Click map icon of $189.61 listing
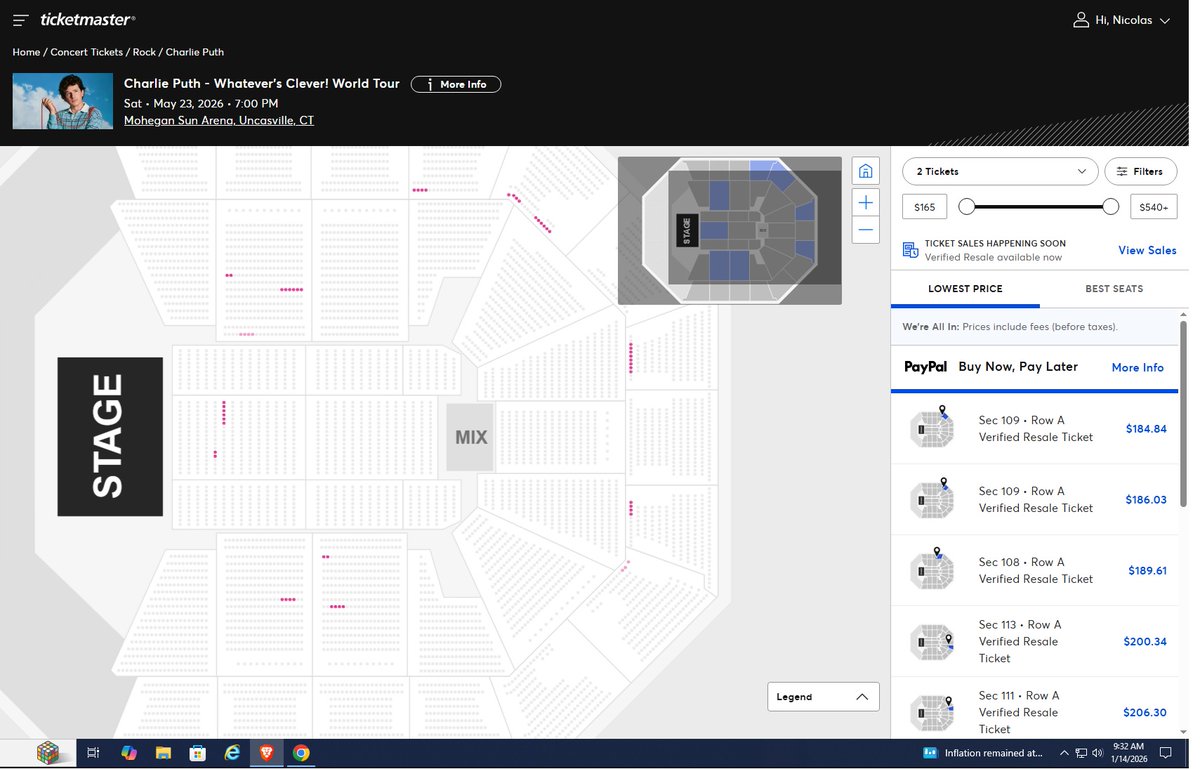 point(931,569)
